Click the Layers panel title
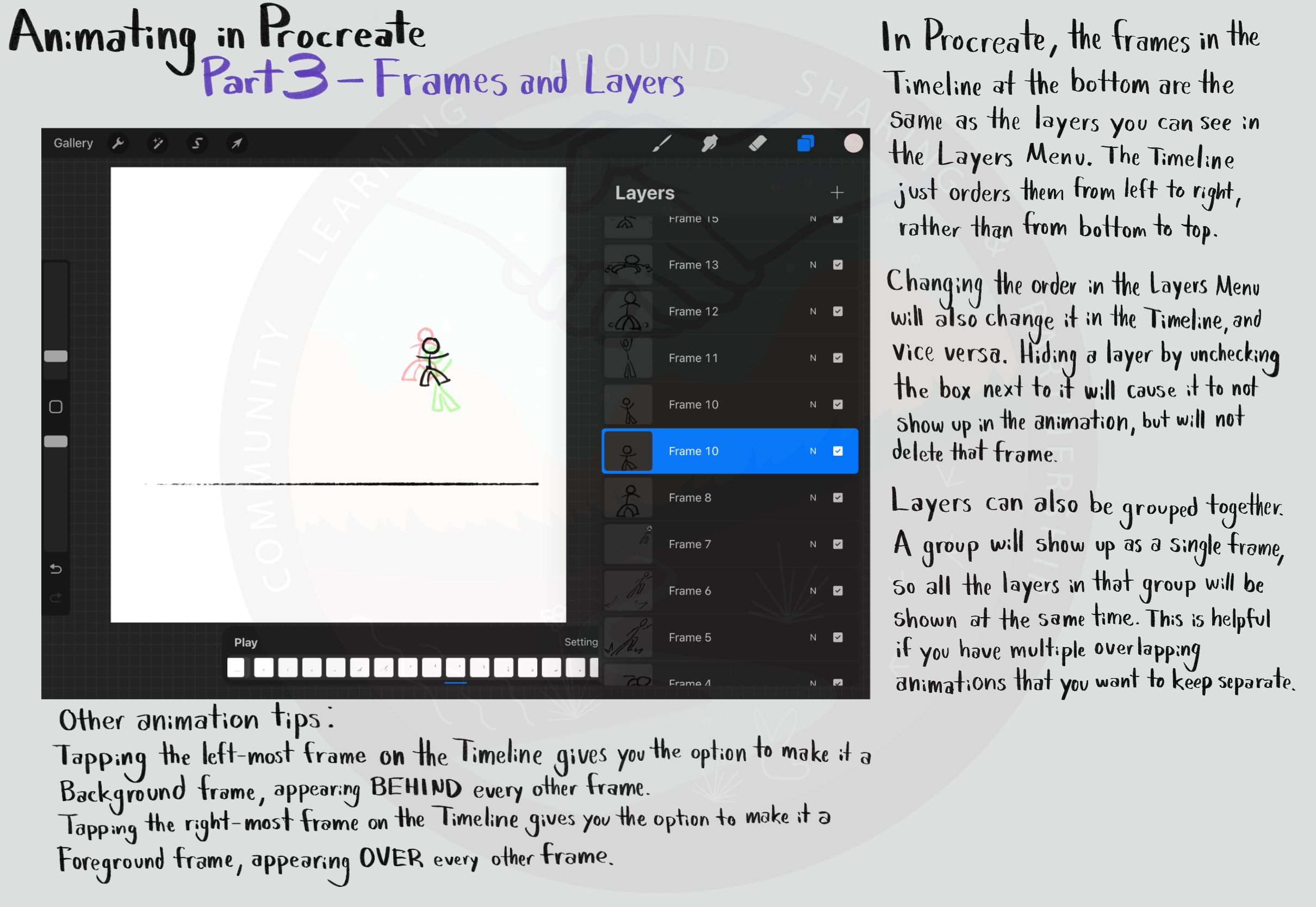 [x=644, y=192]
